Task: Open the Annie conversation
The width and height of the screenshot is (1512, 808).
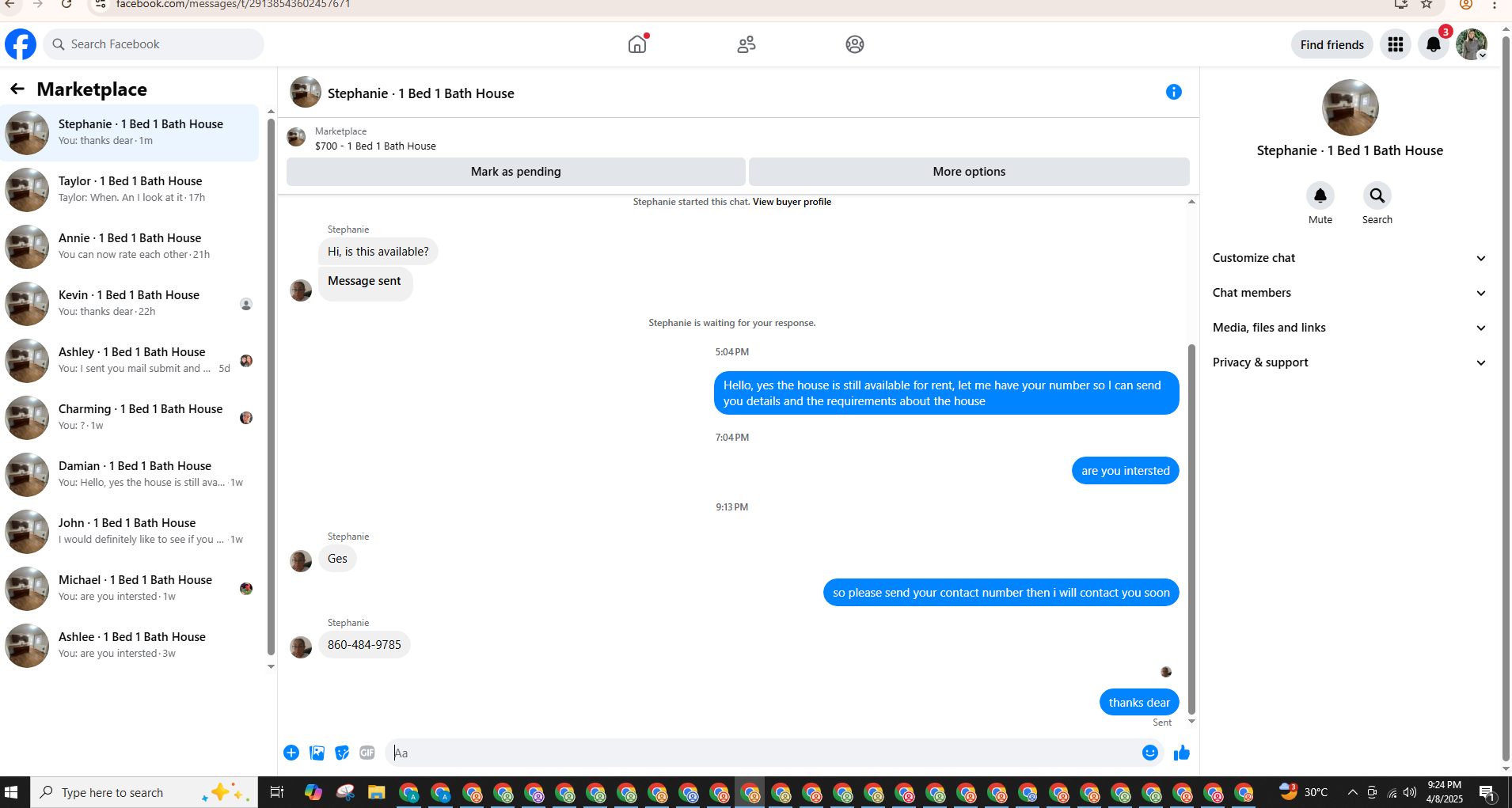Action: tap(130, 247)
